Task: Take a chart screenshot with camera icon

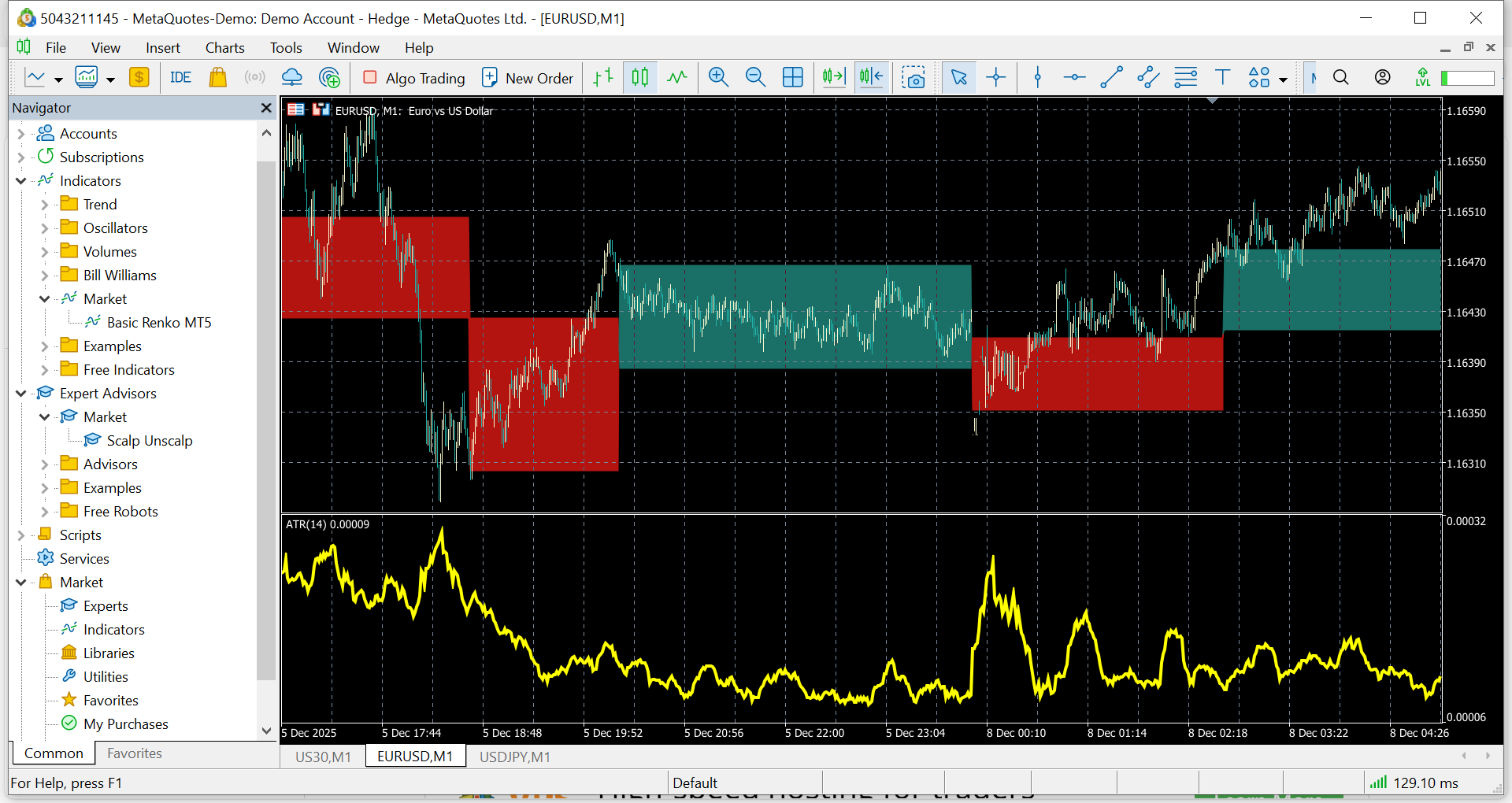Action: tap(913, 77)
